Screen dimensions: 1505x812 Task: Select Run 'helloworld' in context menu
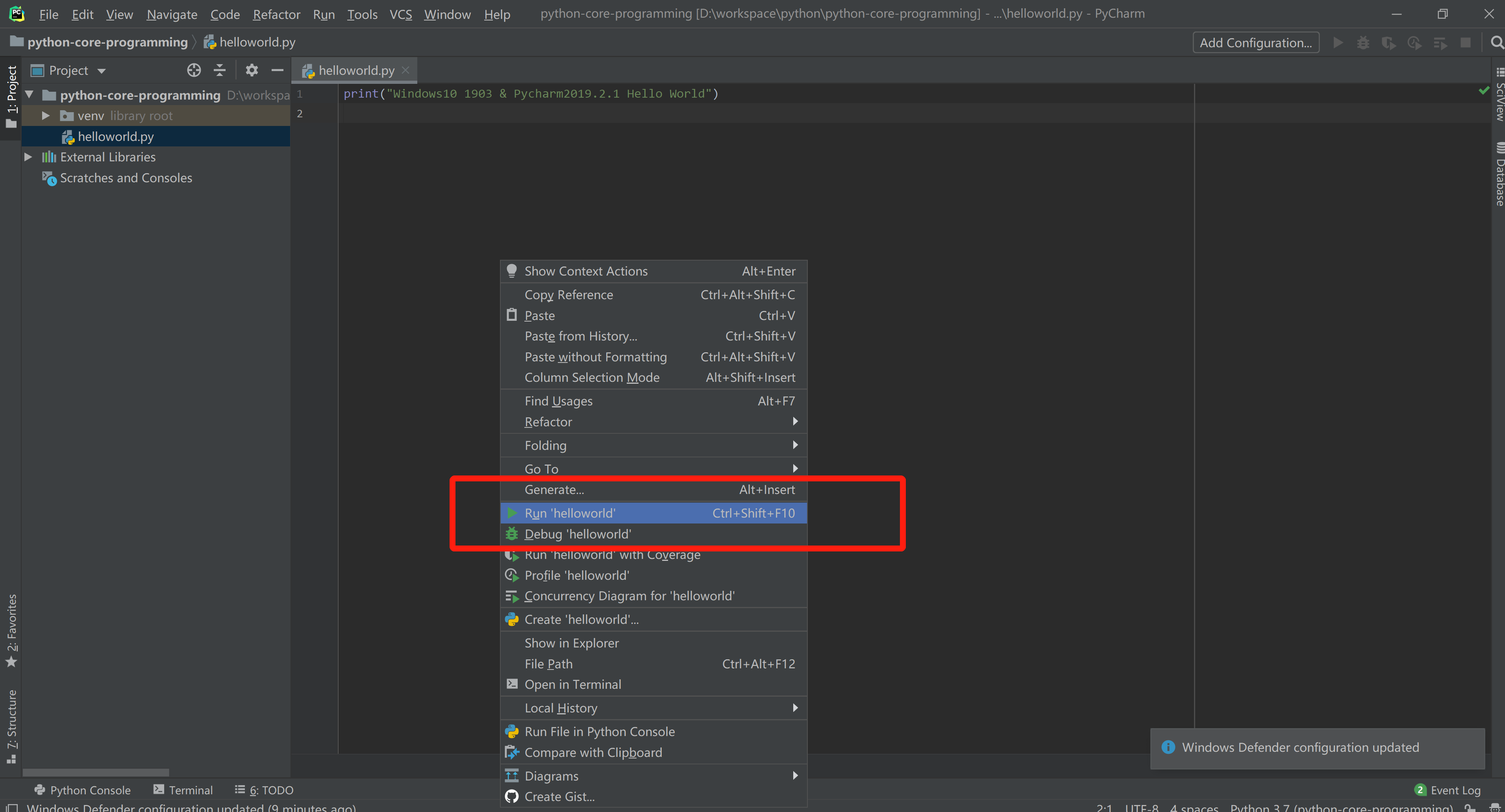(x=653, y=513)
